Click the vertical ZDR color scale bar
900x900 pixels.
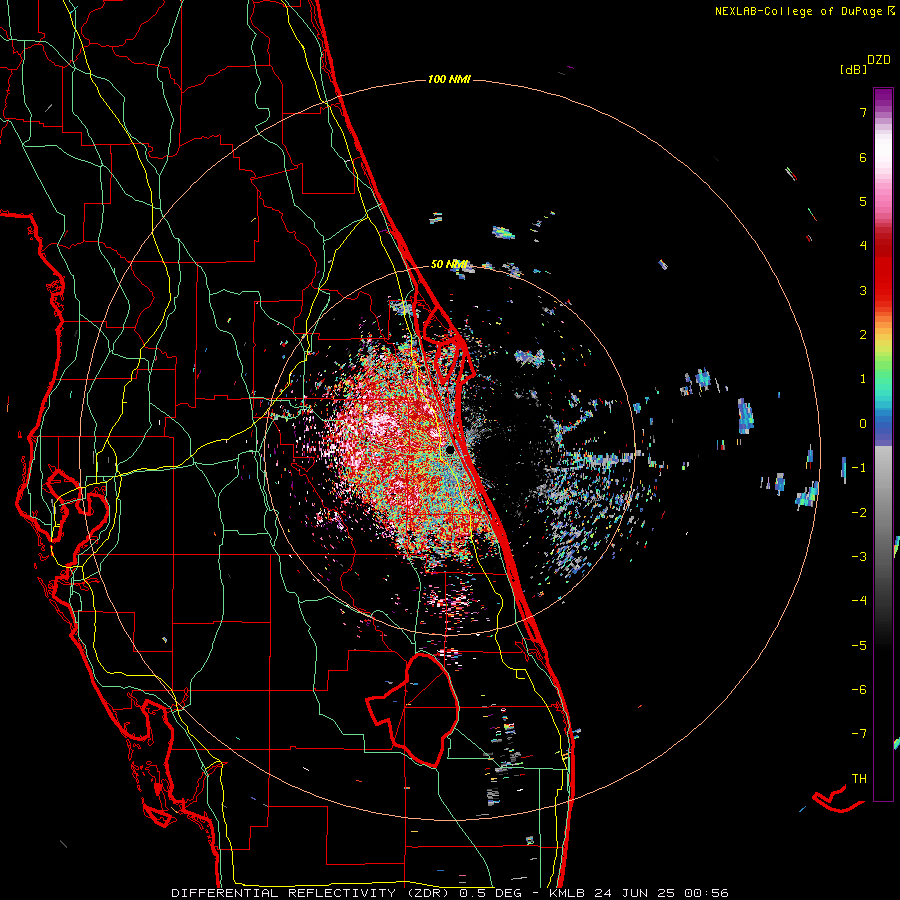883,445
